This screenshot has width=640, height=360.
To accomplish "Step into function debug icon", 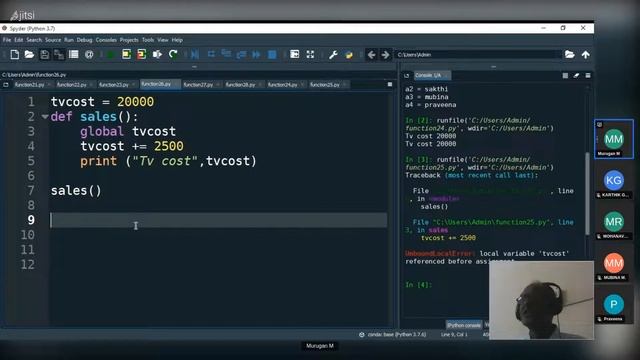I will tap(226, 54).
